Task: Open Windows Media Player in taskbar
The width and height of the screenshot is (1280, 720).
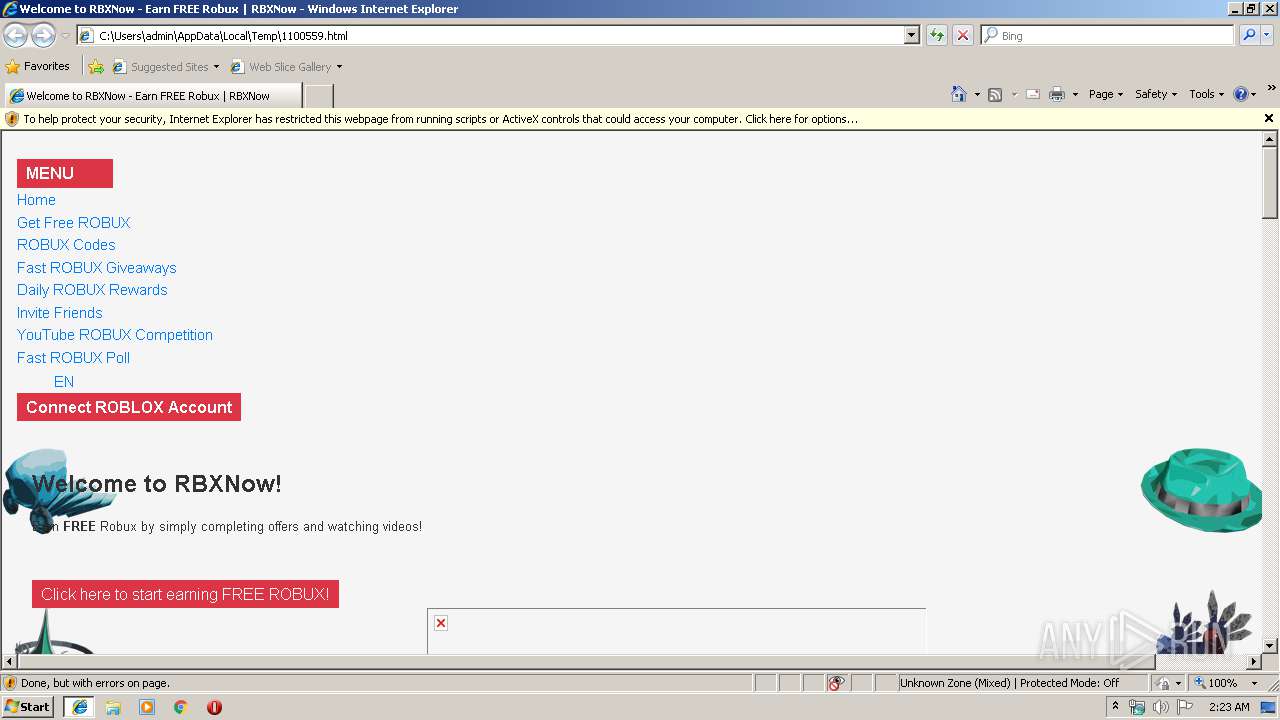Action: pos(147,707)
